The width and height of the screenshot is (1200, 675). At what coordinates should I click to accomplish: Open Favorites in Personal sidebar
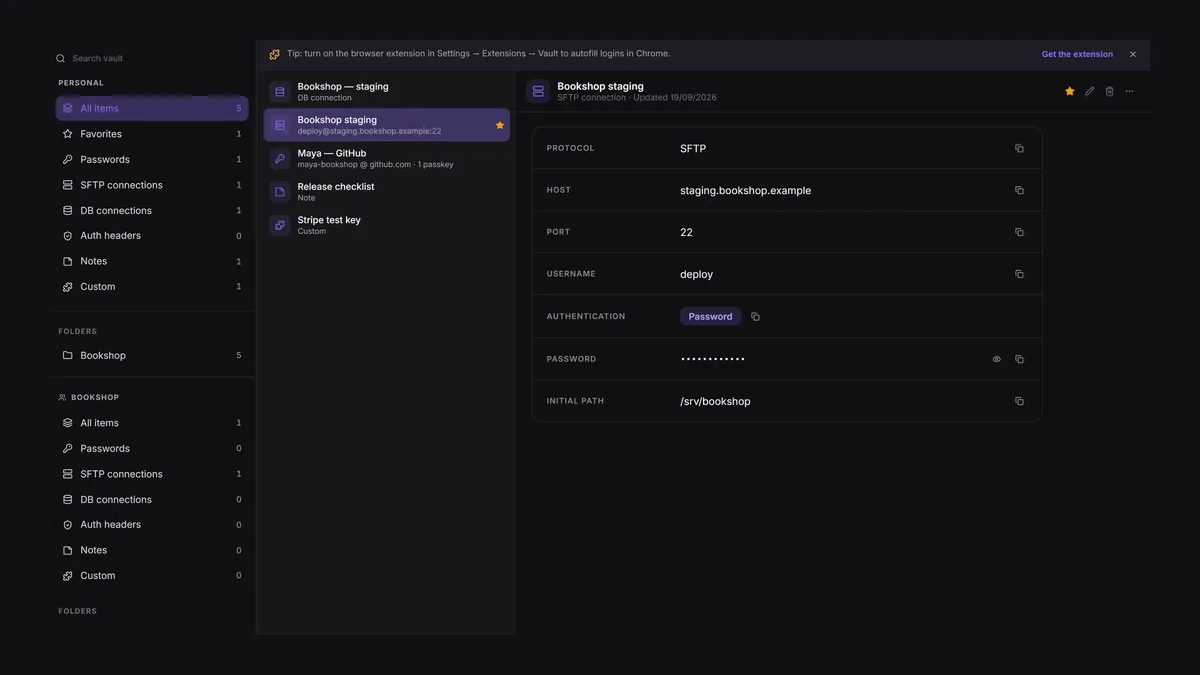(152, 134)
